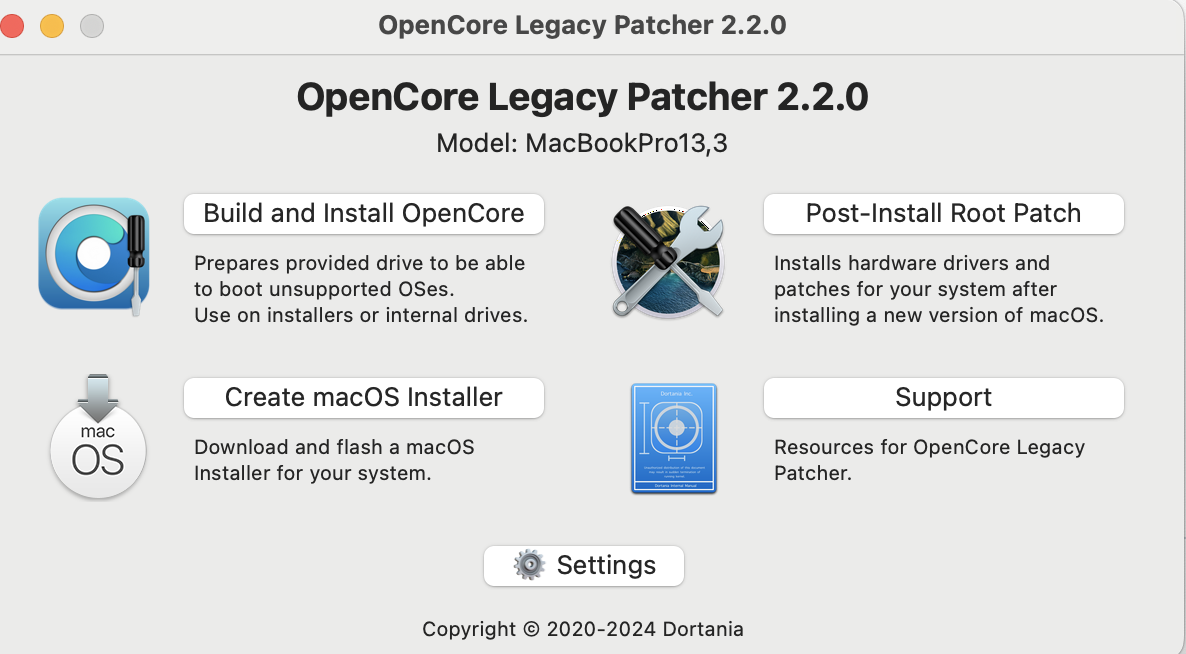
Task: Click the 'Prepares provided drive' description text
Action: 361,289
